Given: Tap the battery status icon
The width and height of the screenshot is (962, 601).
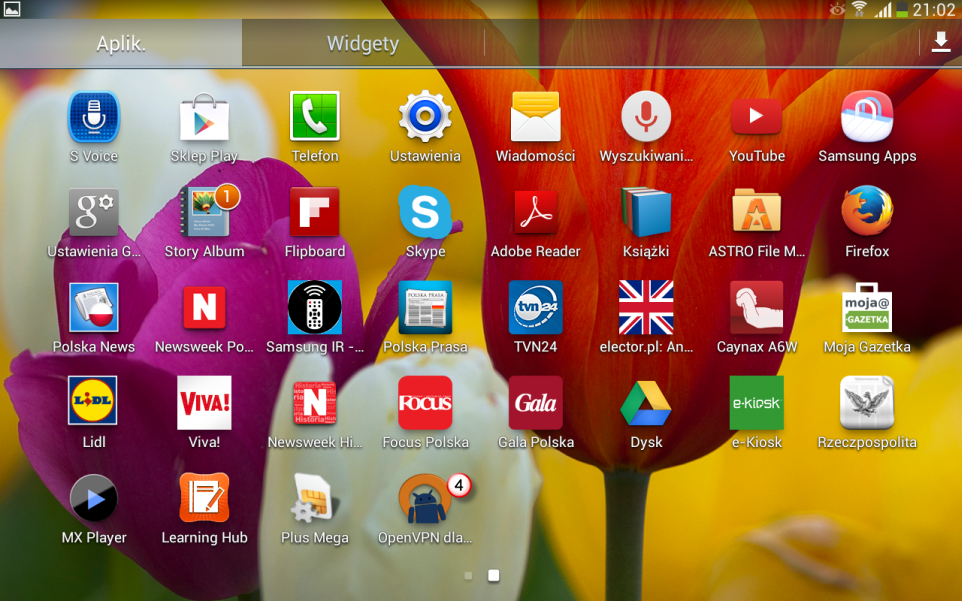Looking at the screenshot, I should [902, 9].
